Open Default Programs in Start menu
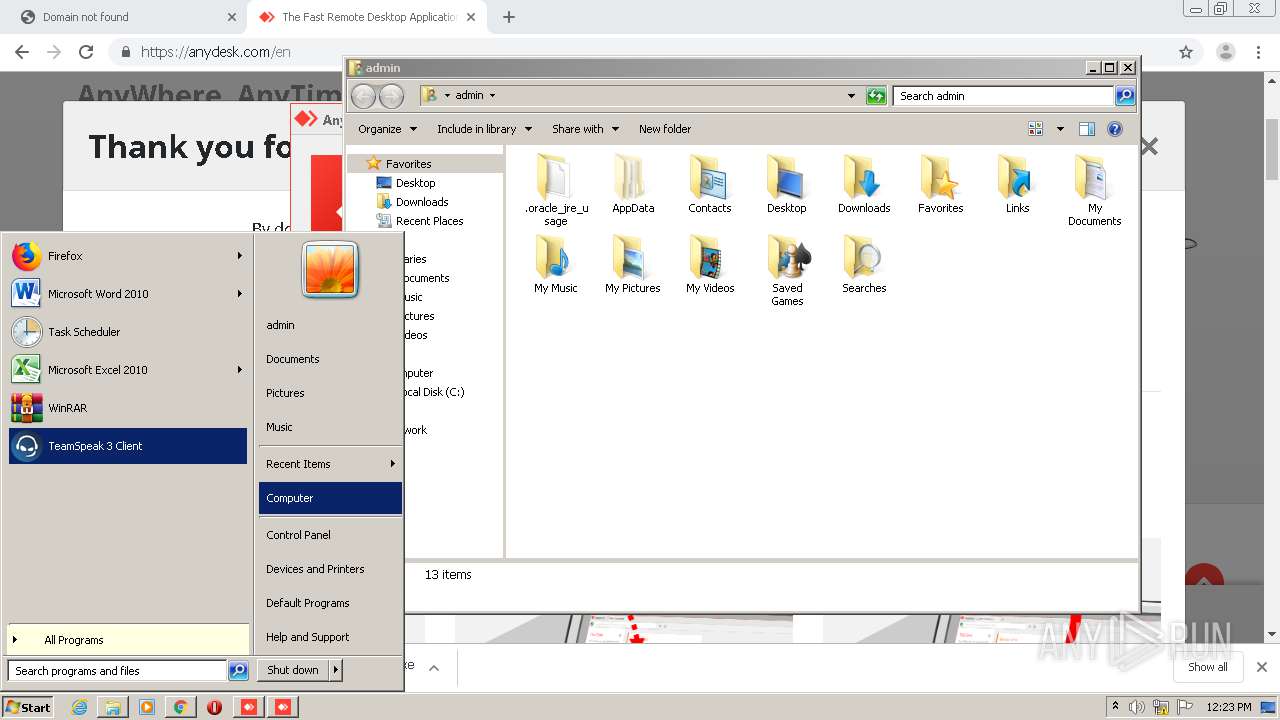The image size is (1280, 720). 330,603
